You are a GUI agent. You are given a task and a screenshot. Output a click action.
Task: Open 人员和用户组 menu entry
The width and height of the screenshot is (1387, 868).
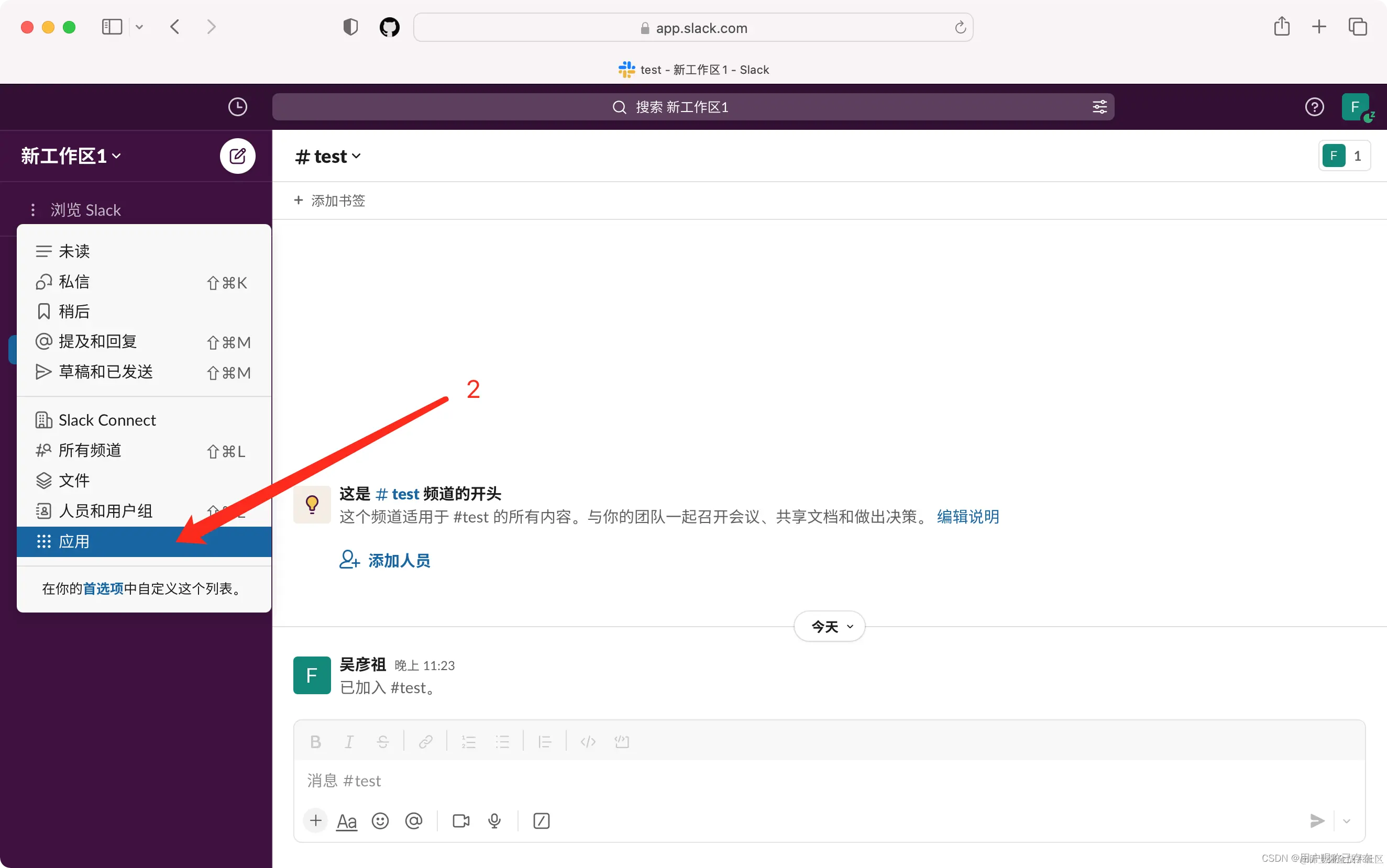pyautogui.click(x=144, y=511)
